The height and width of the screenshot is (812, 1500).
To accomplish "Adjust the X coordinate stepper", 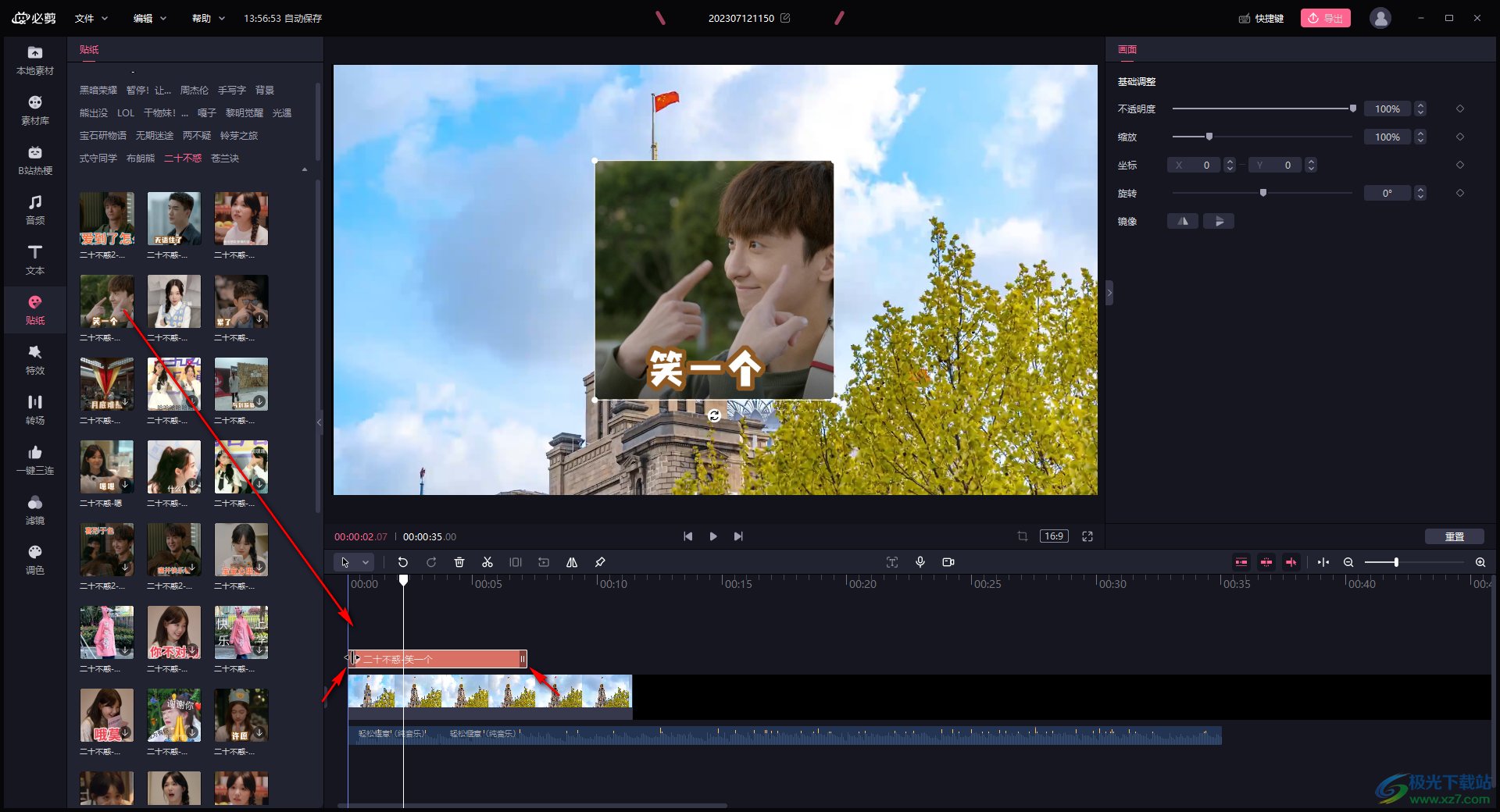I will [x=1230, y=165].
